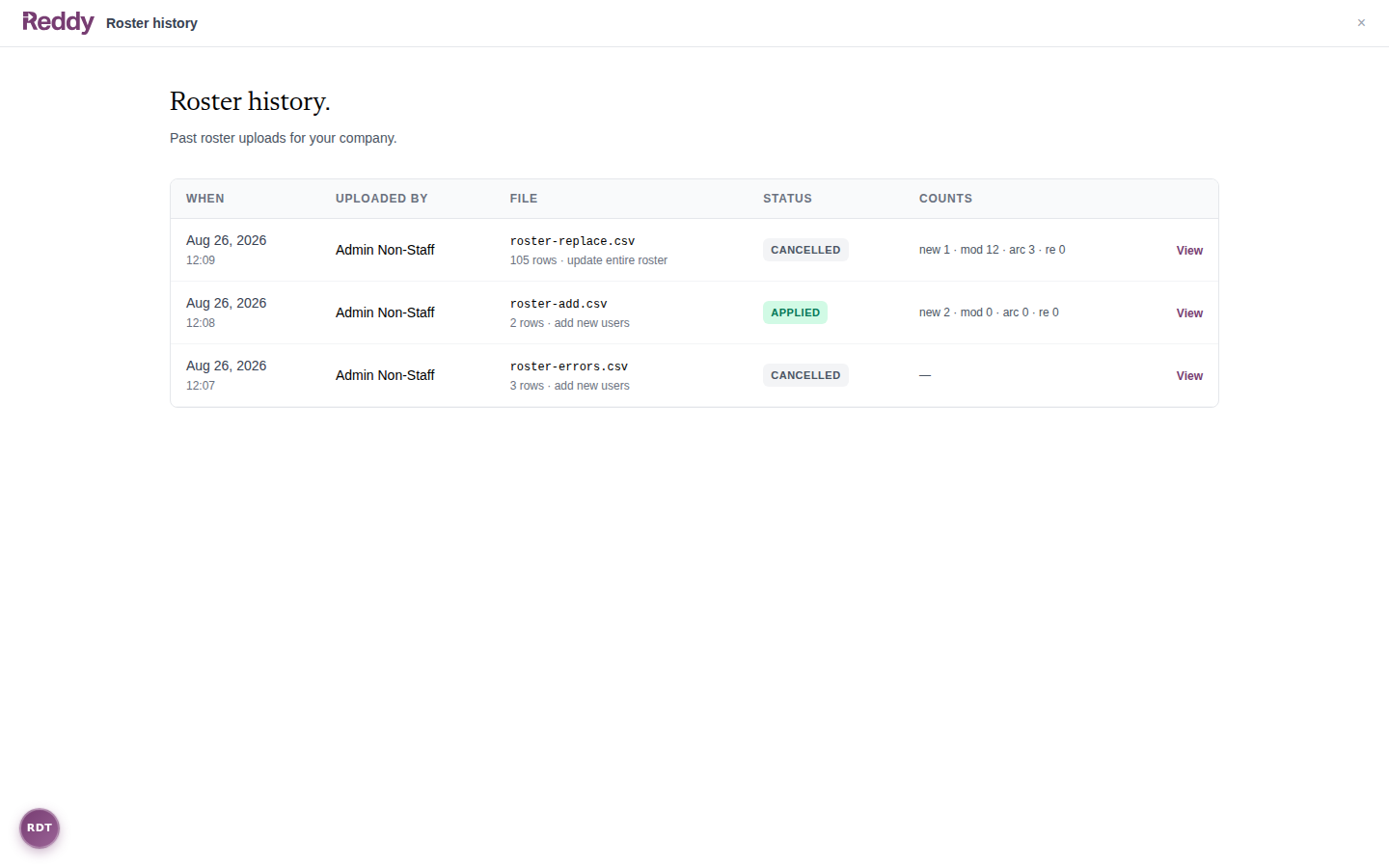Click '3 rows · add new users' text
Viewport: 1389px width, 868px height.
coord(569,386)
